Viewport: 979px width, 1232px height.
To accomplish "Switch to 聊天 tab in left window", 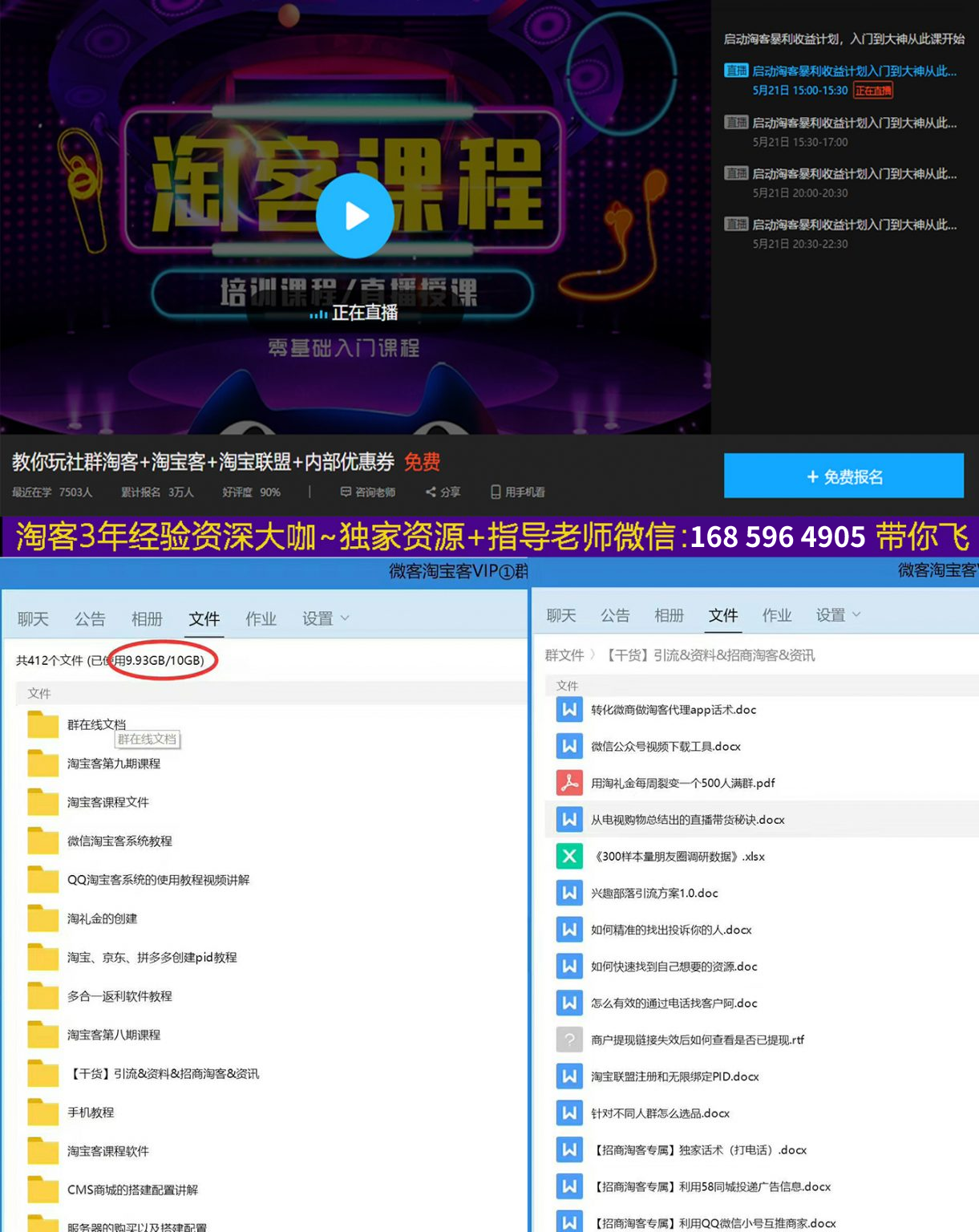I will tap(33, 618).
